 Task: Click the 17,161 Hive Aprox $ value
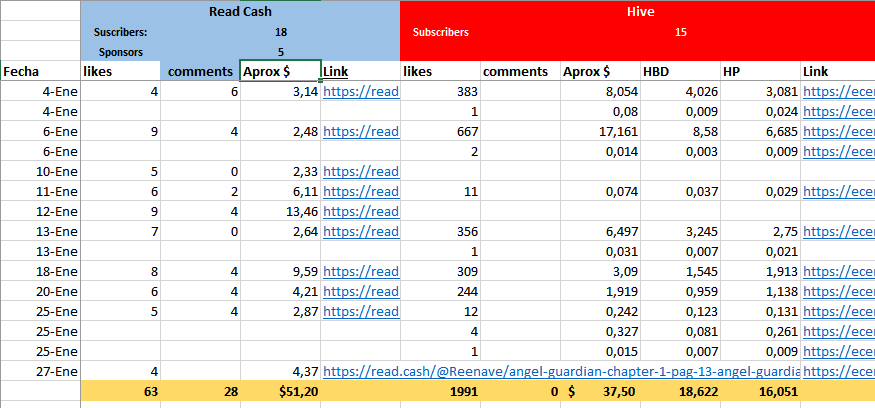[x=600, y=132]
